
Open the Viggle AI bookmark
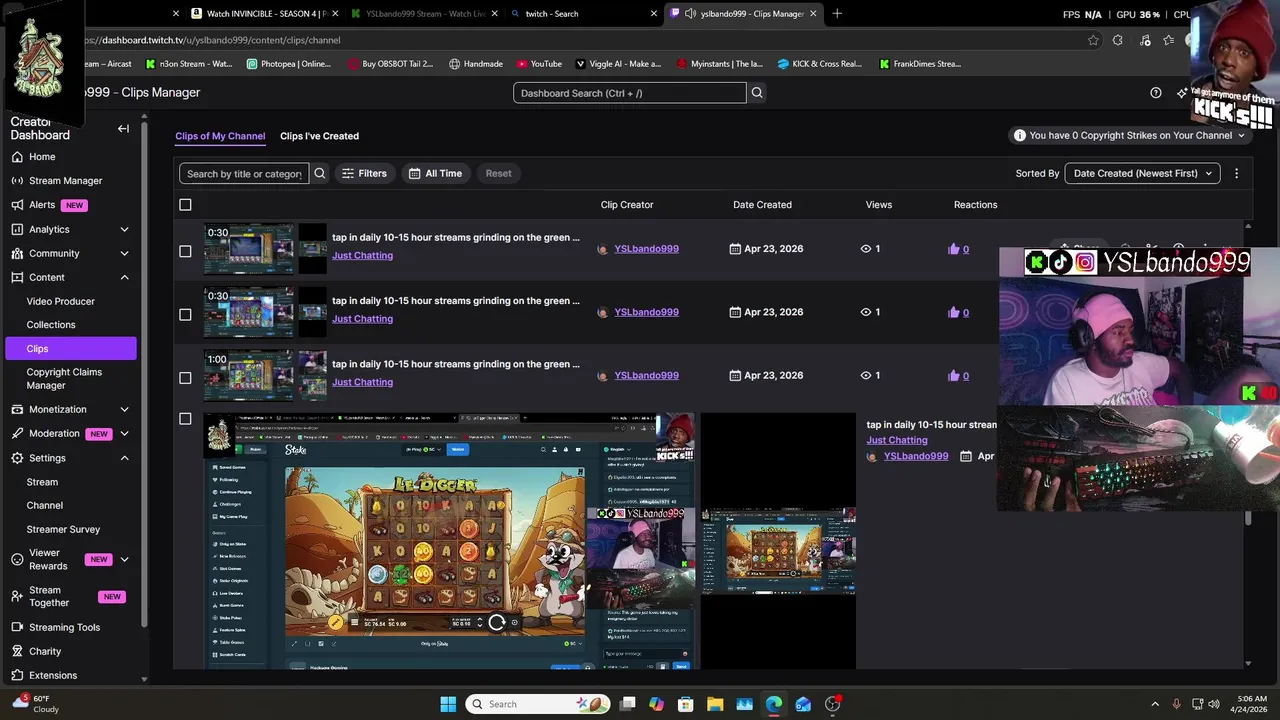click(x=618, y=64)
